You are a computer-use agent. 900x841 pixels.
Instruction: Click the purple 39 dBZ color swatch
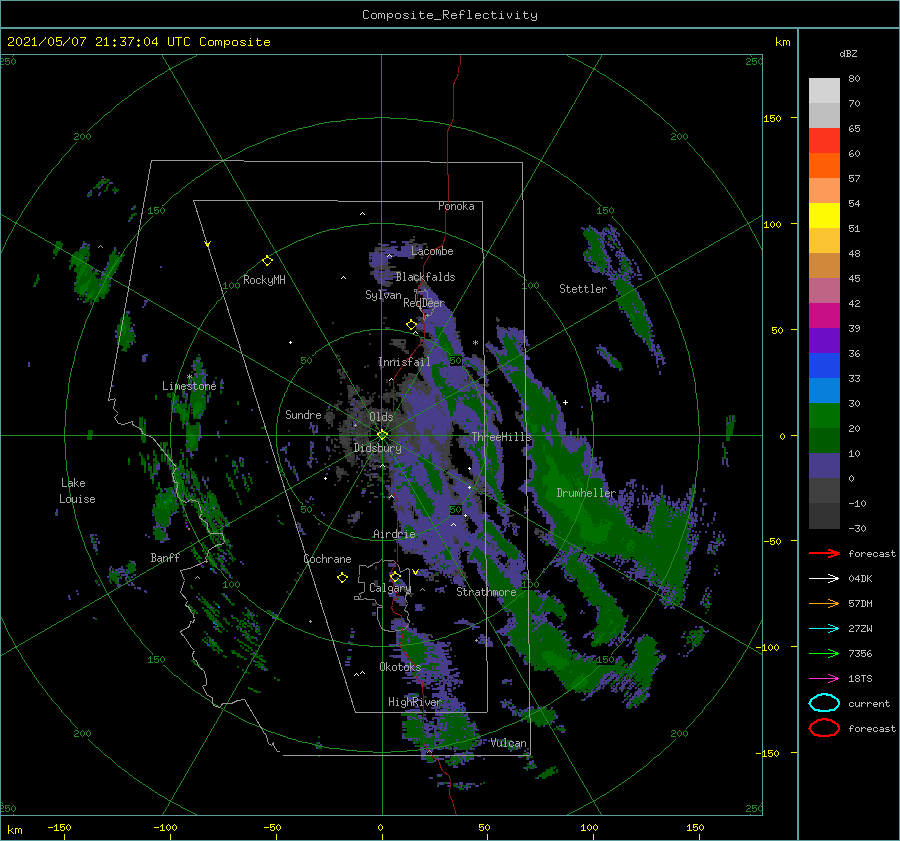tap(824, 340)
